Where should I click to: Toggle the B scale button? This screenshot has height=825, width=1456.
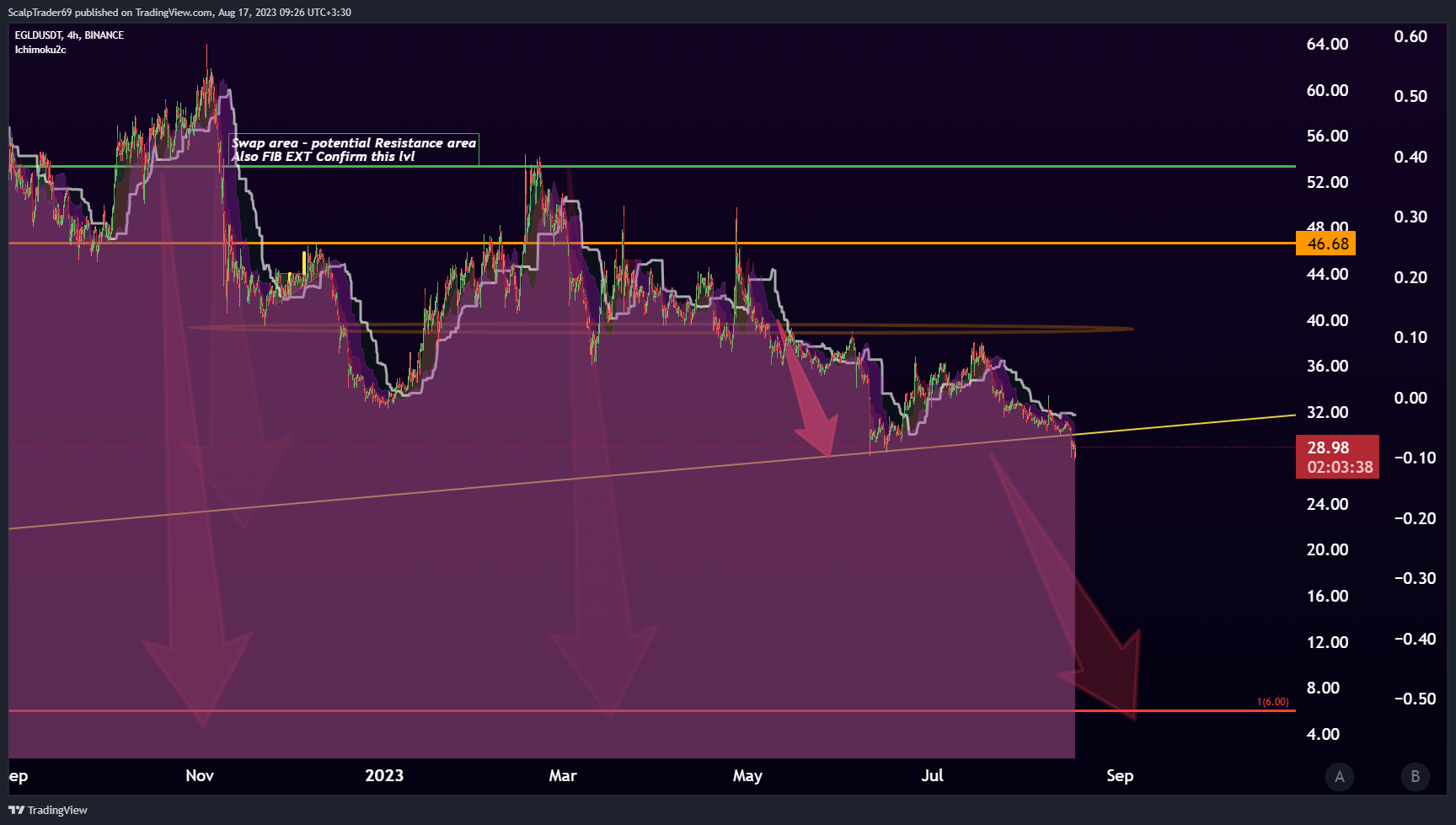coord(1416,776)
